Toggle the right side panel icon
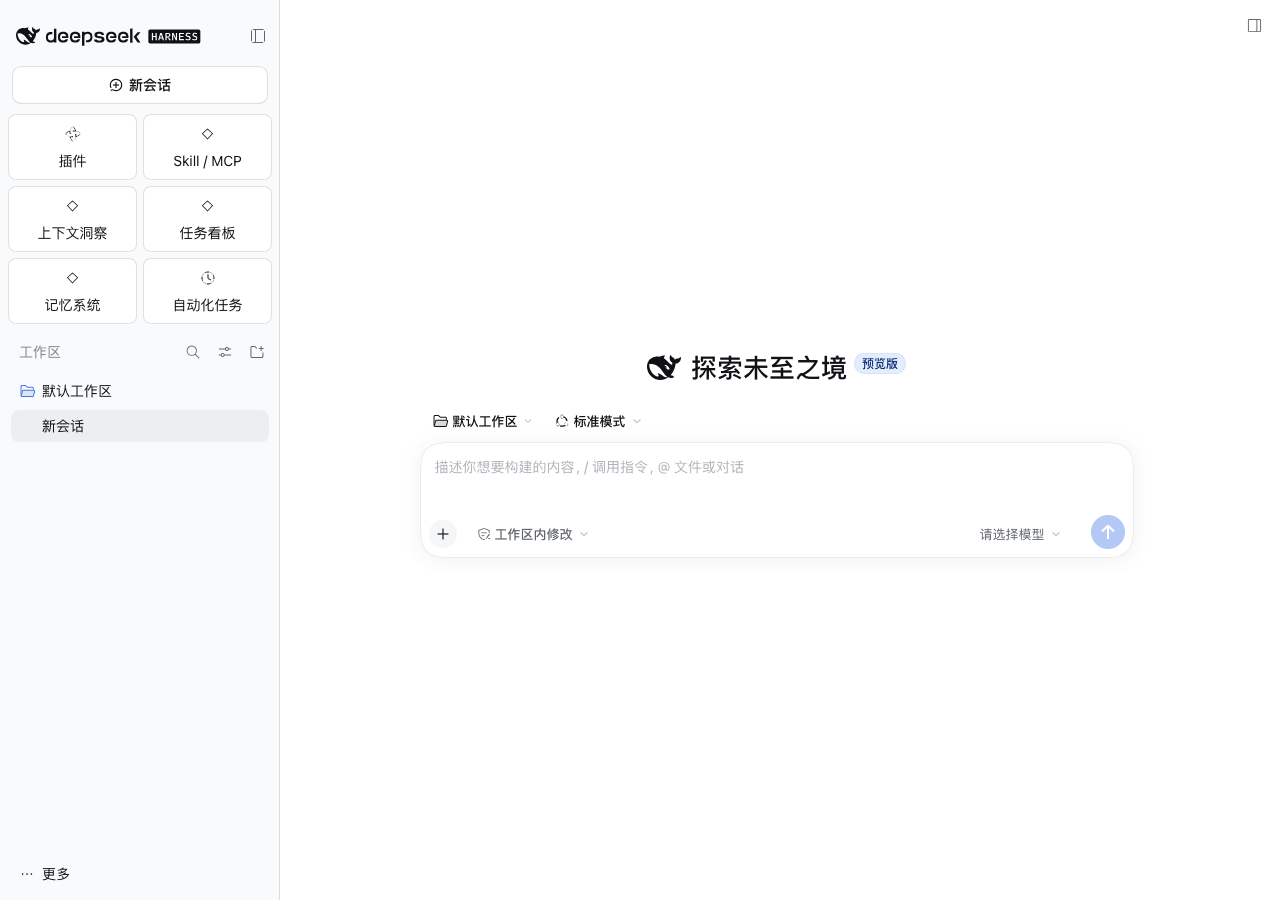This screenshot has height=900, width=1280. tap(1254, 26)
